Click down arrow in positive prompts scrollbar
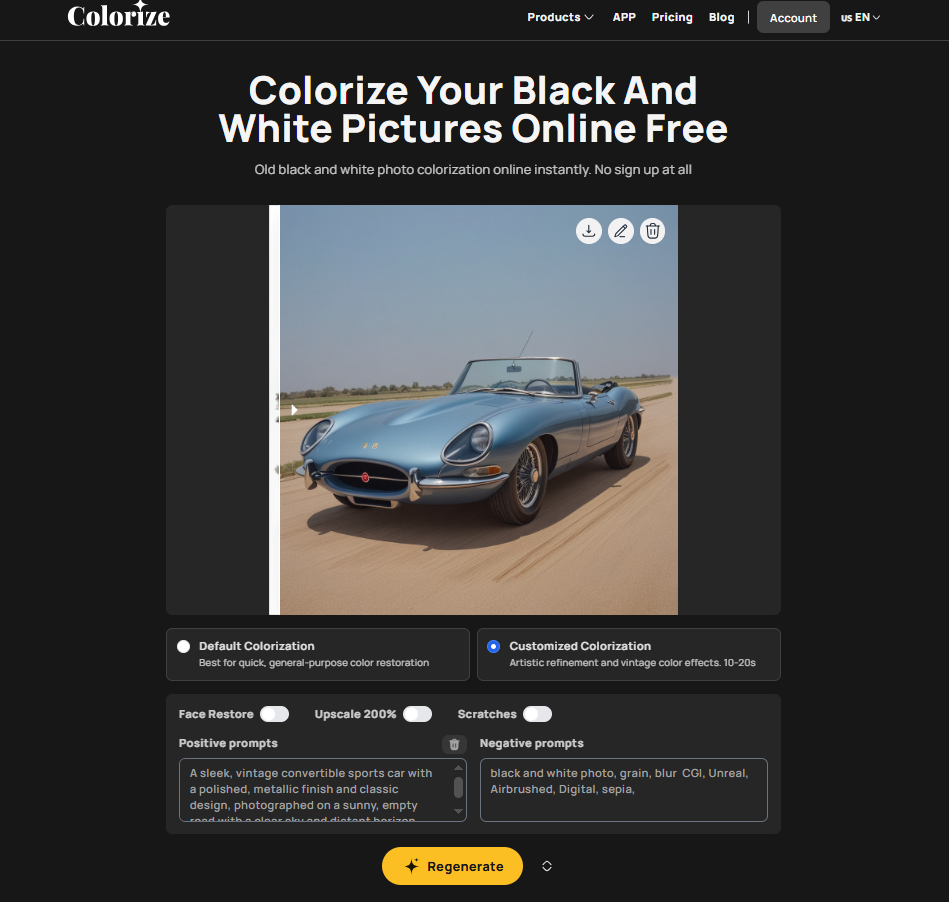 point(458,811)
